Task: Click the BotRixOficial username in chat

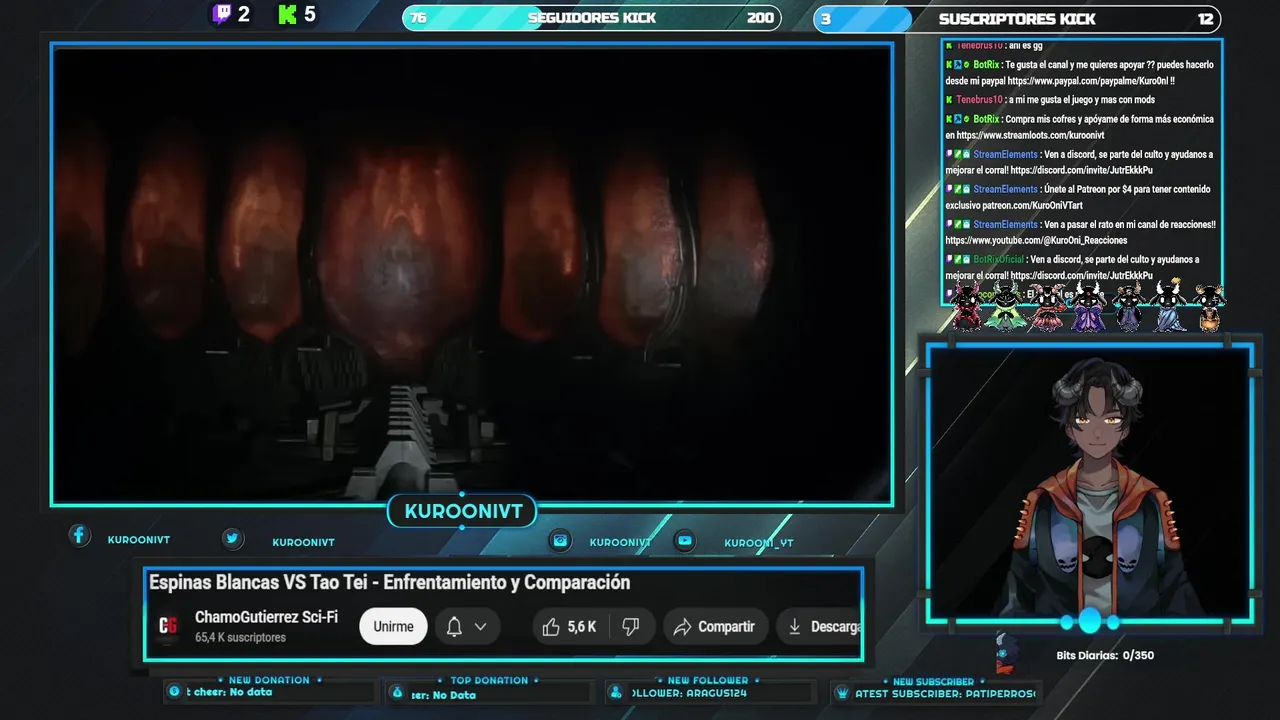Action: pyautogui.click(x=999, y=260)
